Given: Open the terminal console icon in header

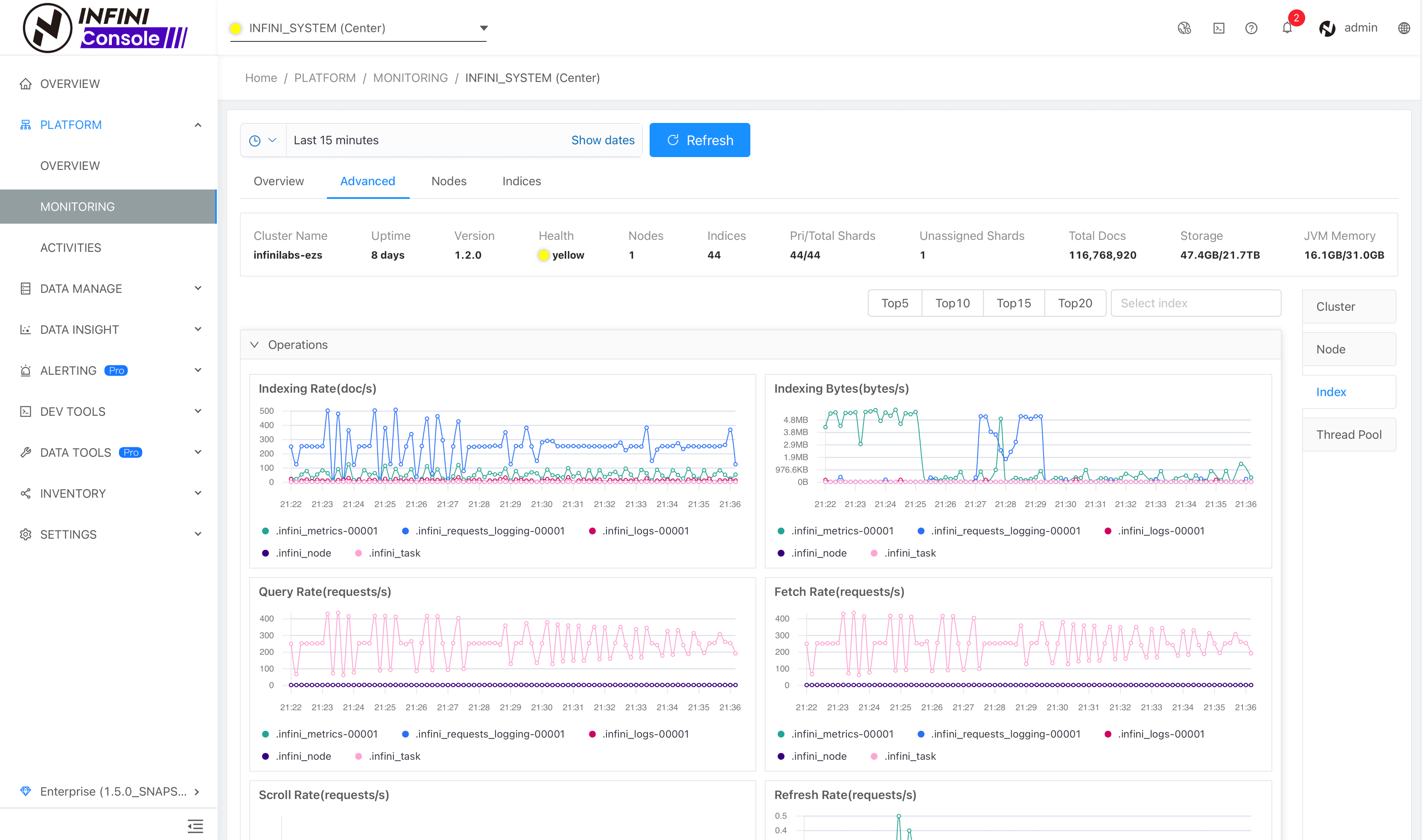Looking at the screenshot, I should pyautogui.click(x=1219, y=28).
